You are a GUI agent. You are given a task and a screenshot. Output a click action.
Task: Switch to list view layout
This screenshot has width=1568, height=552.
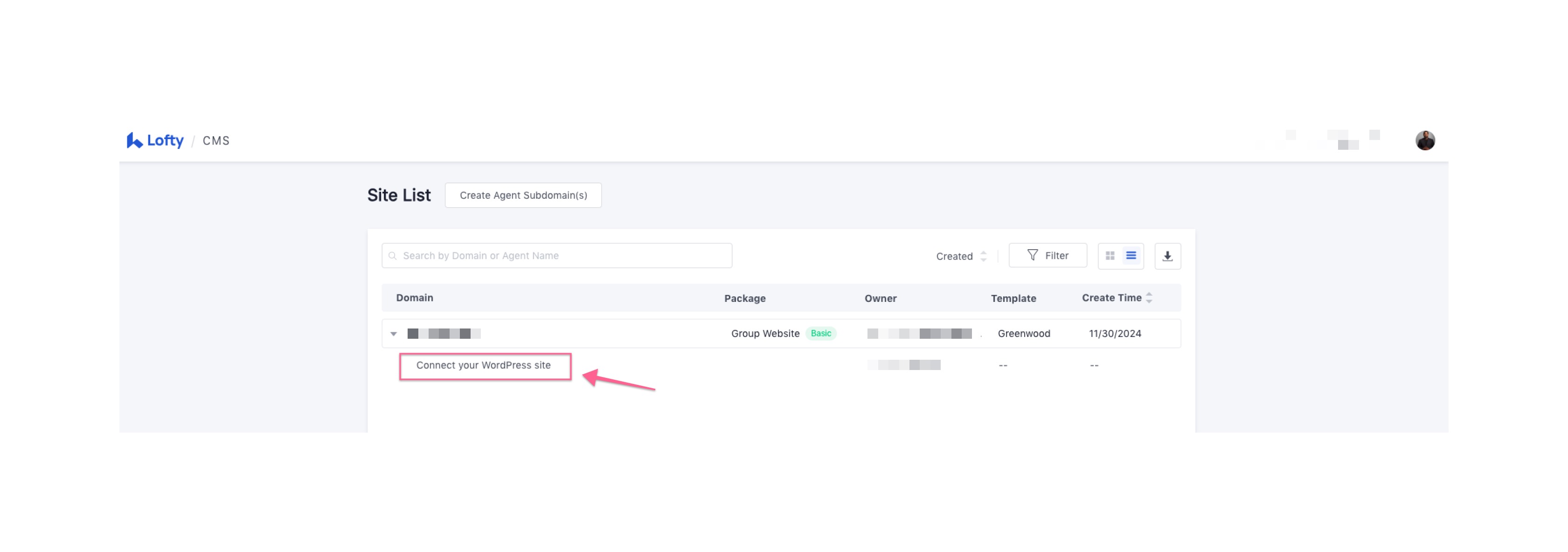pos(1131,256)
